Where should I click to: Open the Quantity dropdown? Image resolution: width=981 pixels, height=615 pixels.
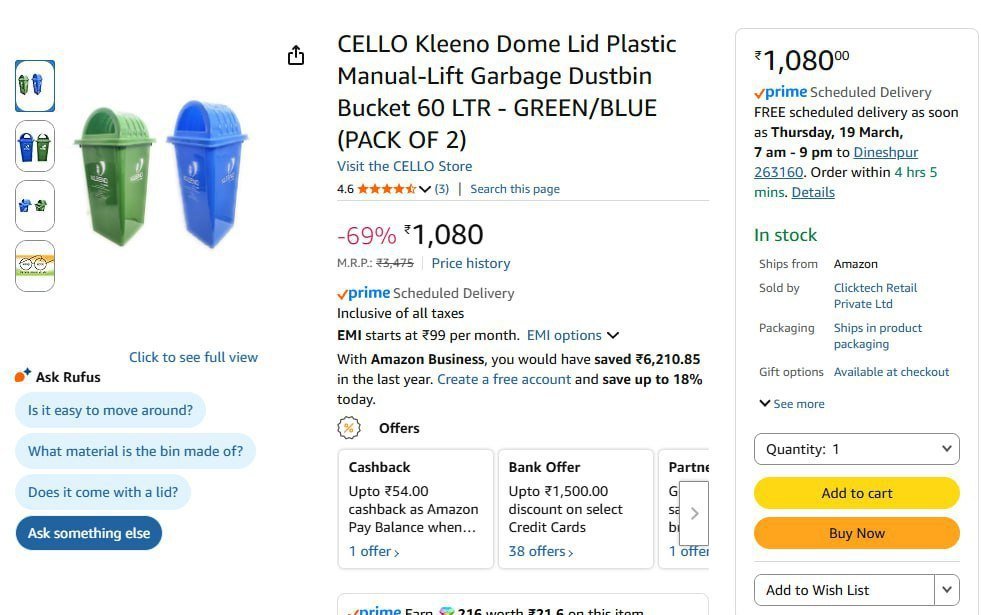pos(856,449)
